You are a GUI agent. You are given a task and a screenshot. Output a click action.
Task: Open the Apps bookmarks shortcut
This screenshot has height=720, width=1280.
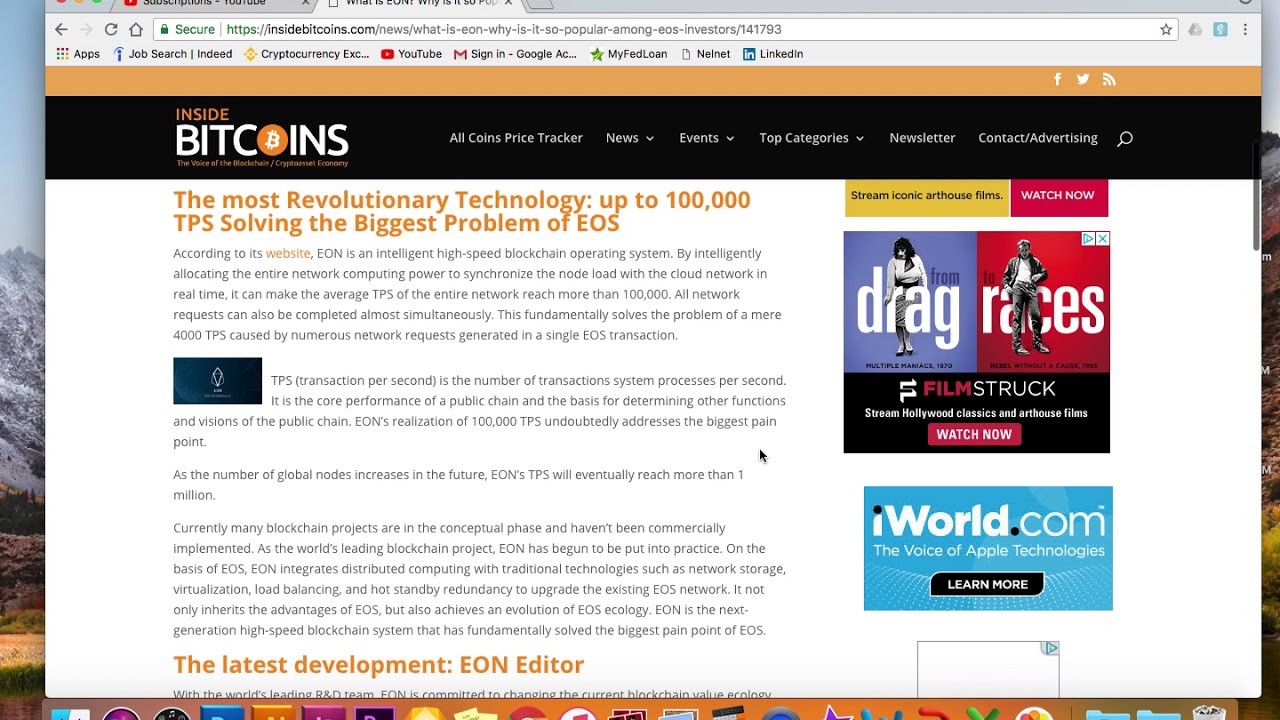[78, 54]
